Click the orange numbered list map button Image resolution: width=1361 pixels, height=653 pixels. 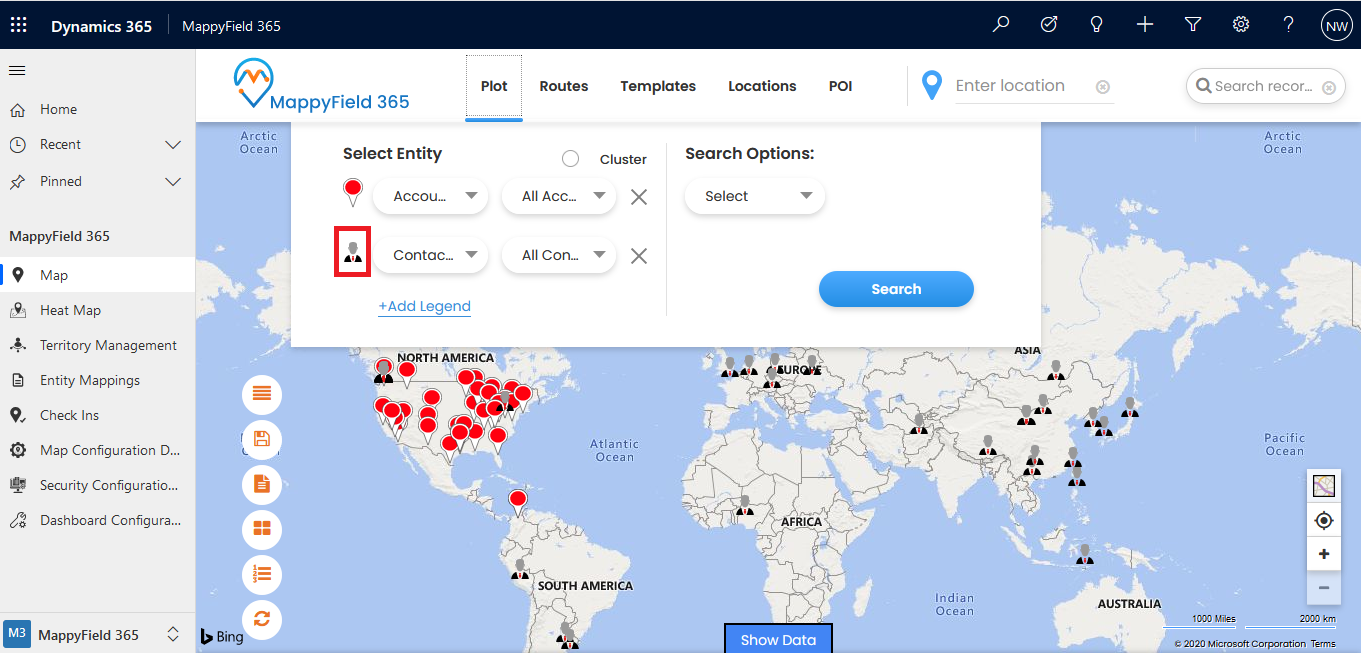coord(262,575)
